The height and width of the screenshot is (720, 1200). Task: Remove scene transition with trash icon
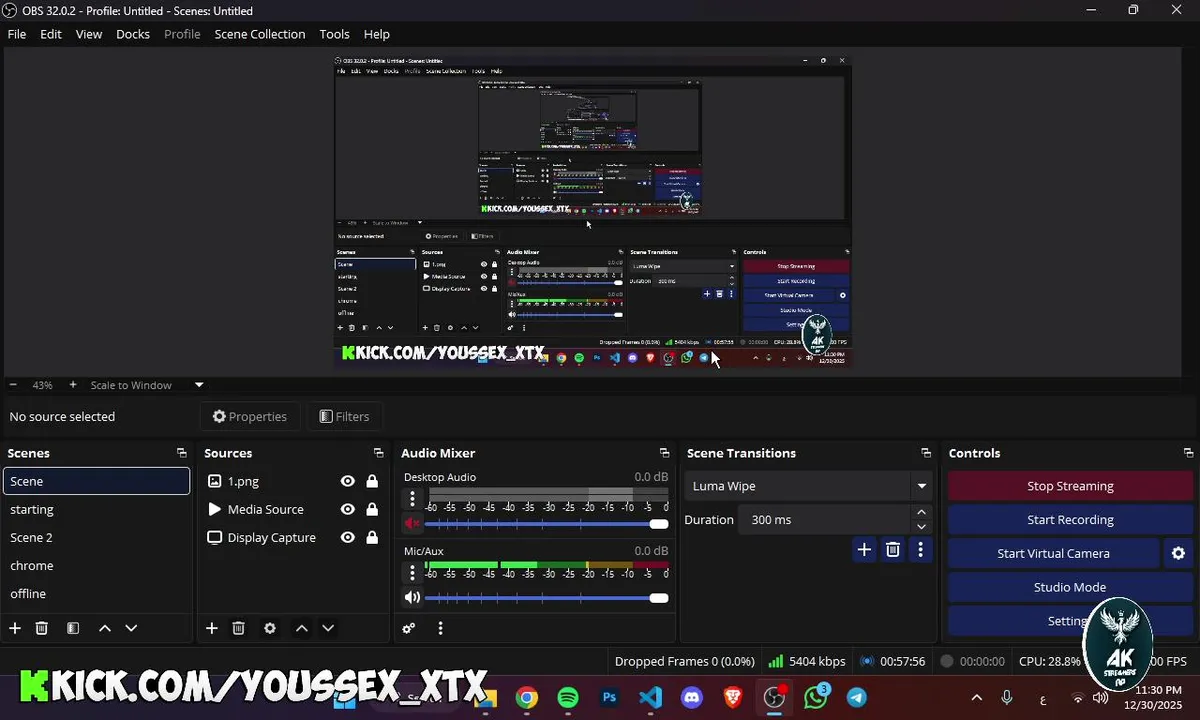tap(893, 549)
